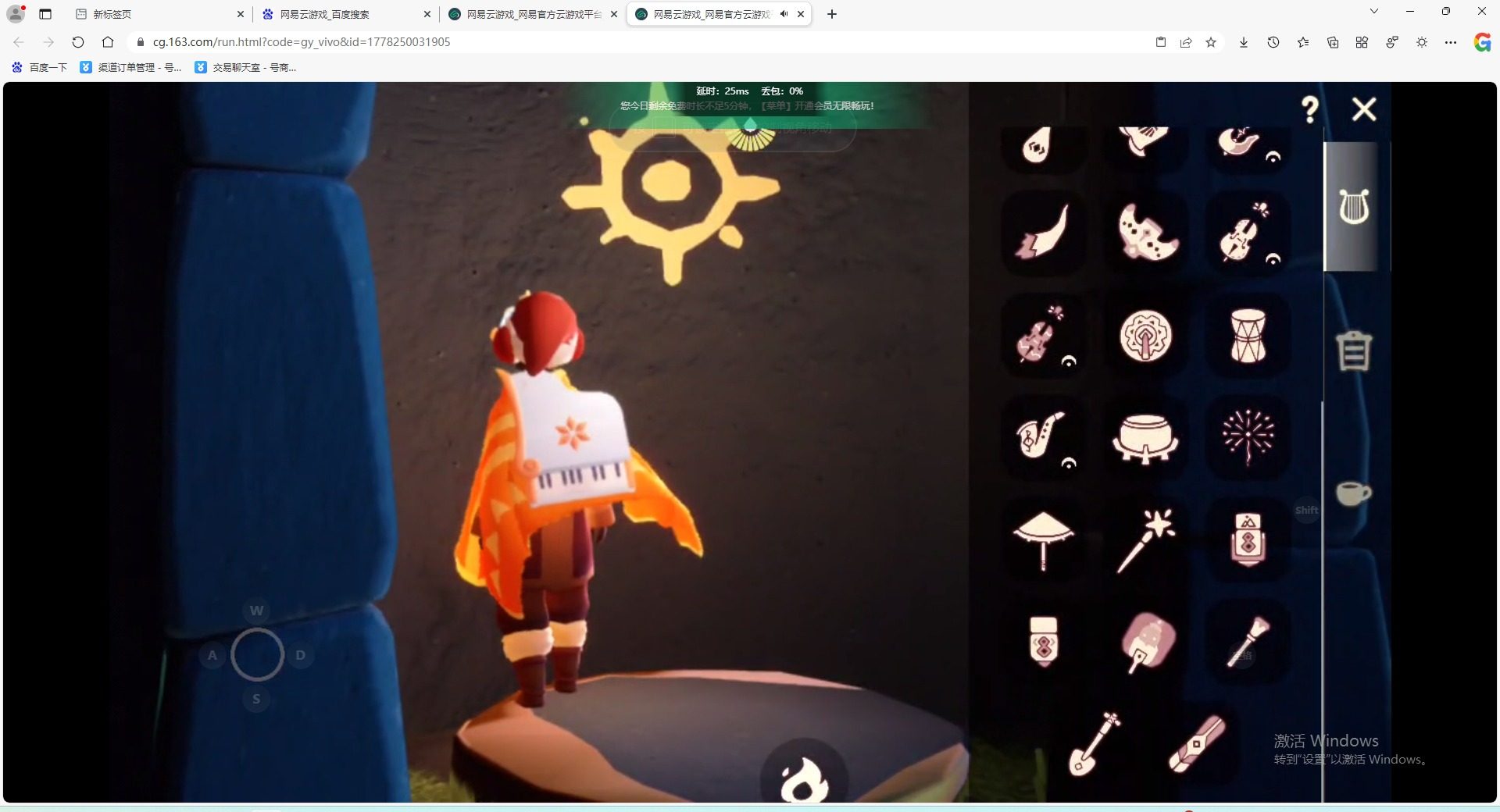Image resolution: width=1500 pixels, height=812 pixels.
Task: Click the browser address bar
Action: click(x=641, y=42)
